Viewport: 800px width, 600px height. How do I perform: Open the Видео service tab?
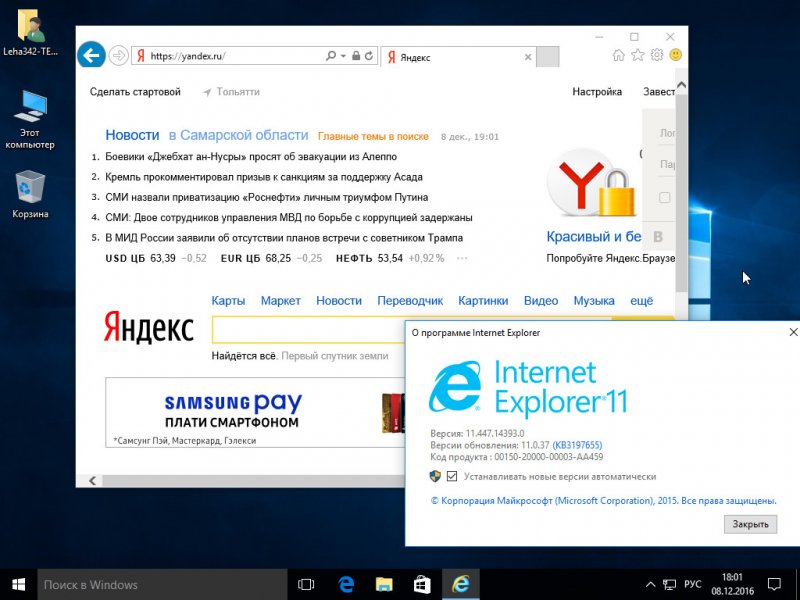541,301
